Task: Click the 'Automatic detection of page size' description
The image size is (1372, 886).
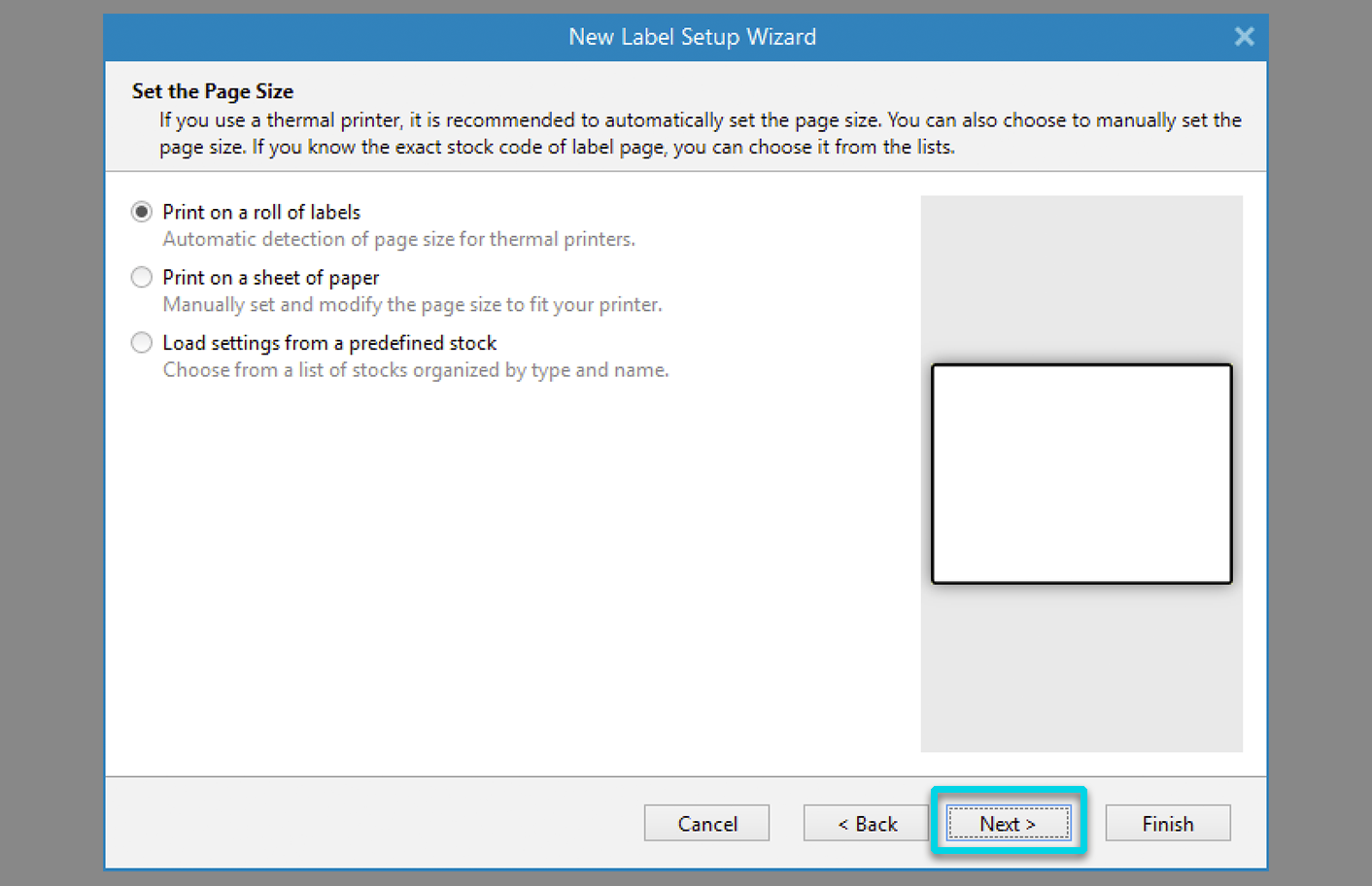Action: click(398, 239)
